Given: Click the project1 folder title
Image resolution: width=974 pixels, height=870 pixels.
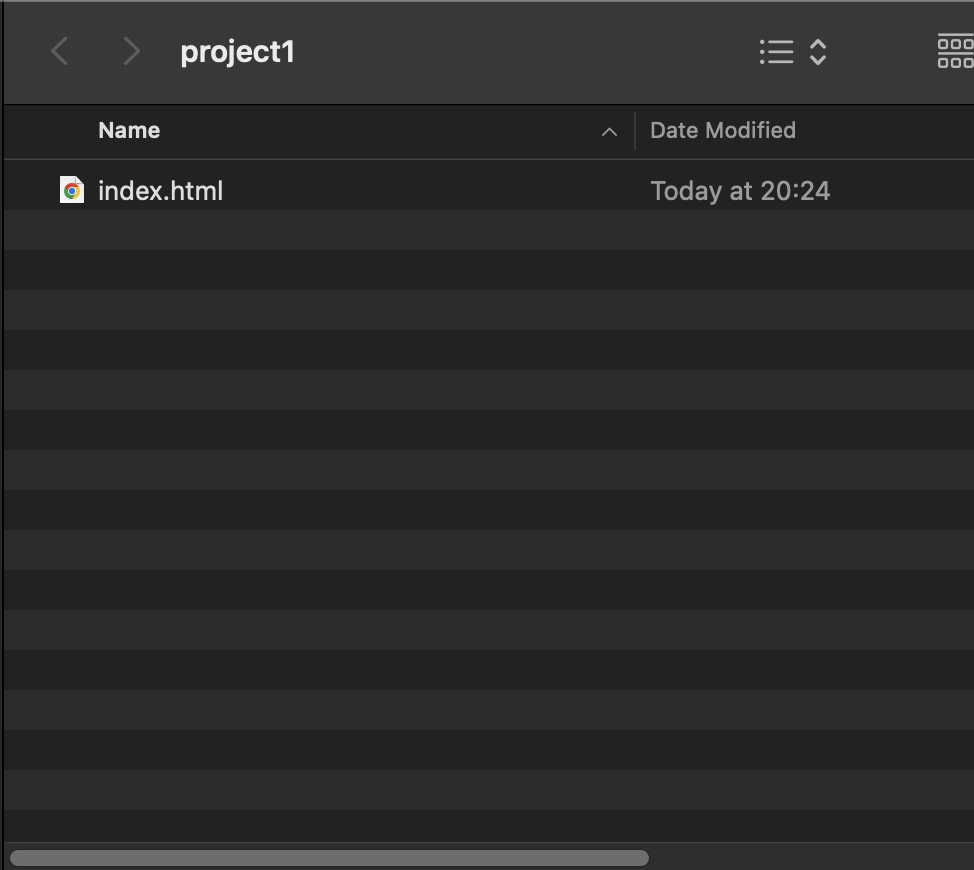Looking at the screenshot, I should point(237,52).
